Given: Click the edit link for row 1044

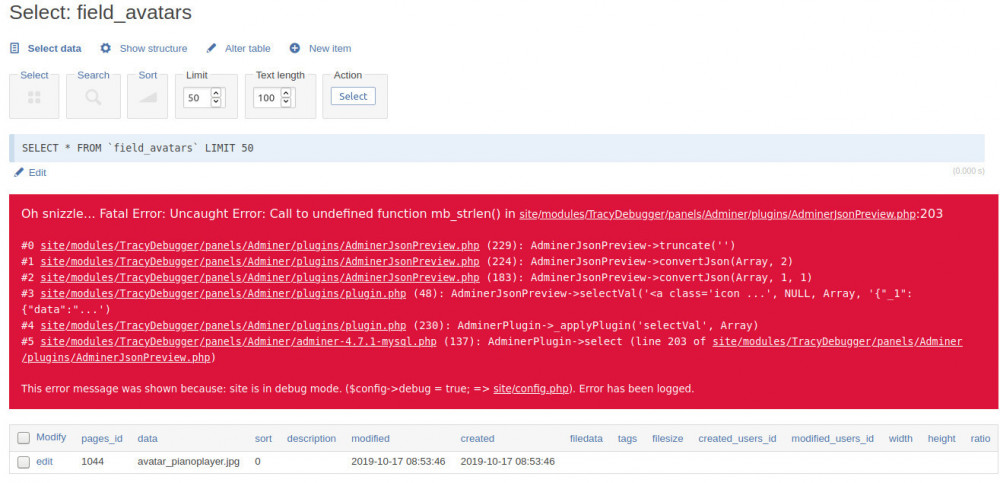Looking at the screenshot, I should [x=45, y=462].
